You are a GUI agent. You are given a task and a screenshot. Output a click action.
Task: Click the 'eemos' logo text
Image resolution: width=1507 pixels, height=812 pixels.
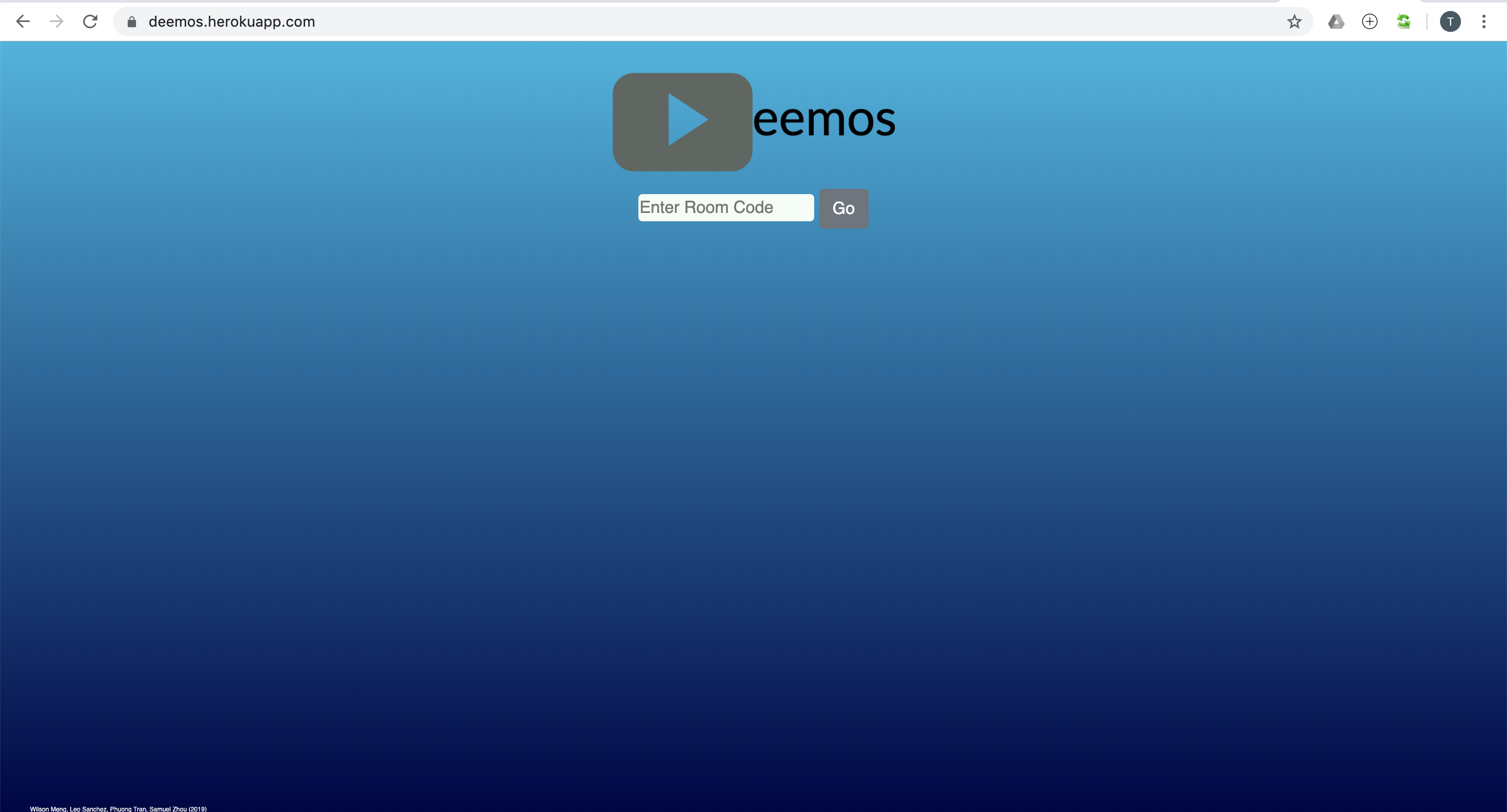click(x=824, y=120)
